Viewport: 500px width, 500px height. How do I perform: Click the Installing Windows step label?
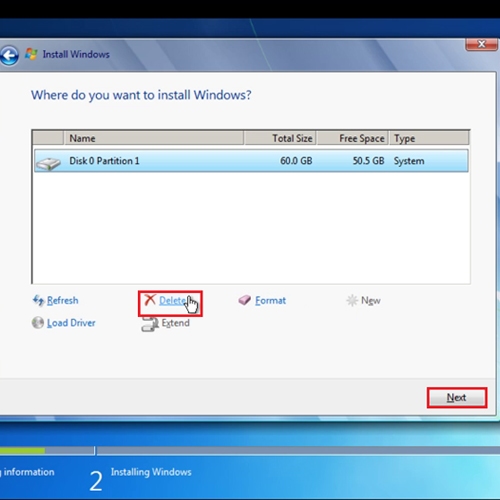[151, 472]
